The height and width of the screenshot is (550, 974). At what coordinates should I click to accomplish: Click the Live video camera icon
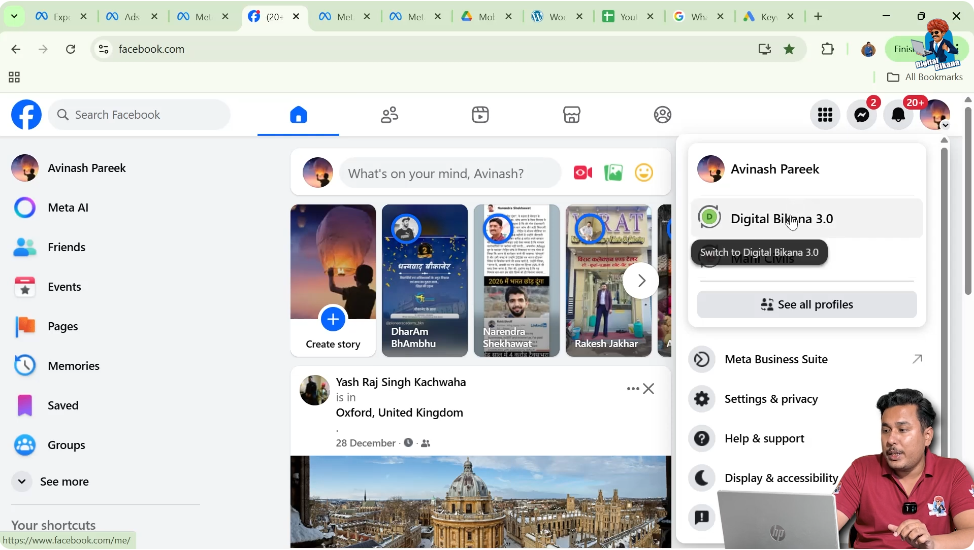583,173
